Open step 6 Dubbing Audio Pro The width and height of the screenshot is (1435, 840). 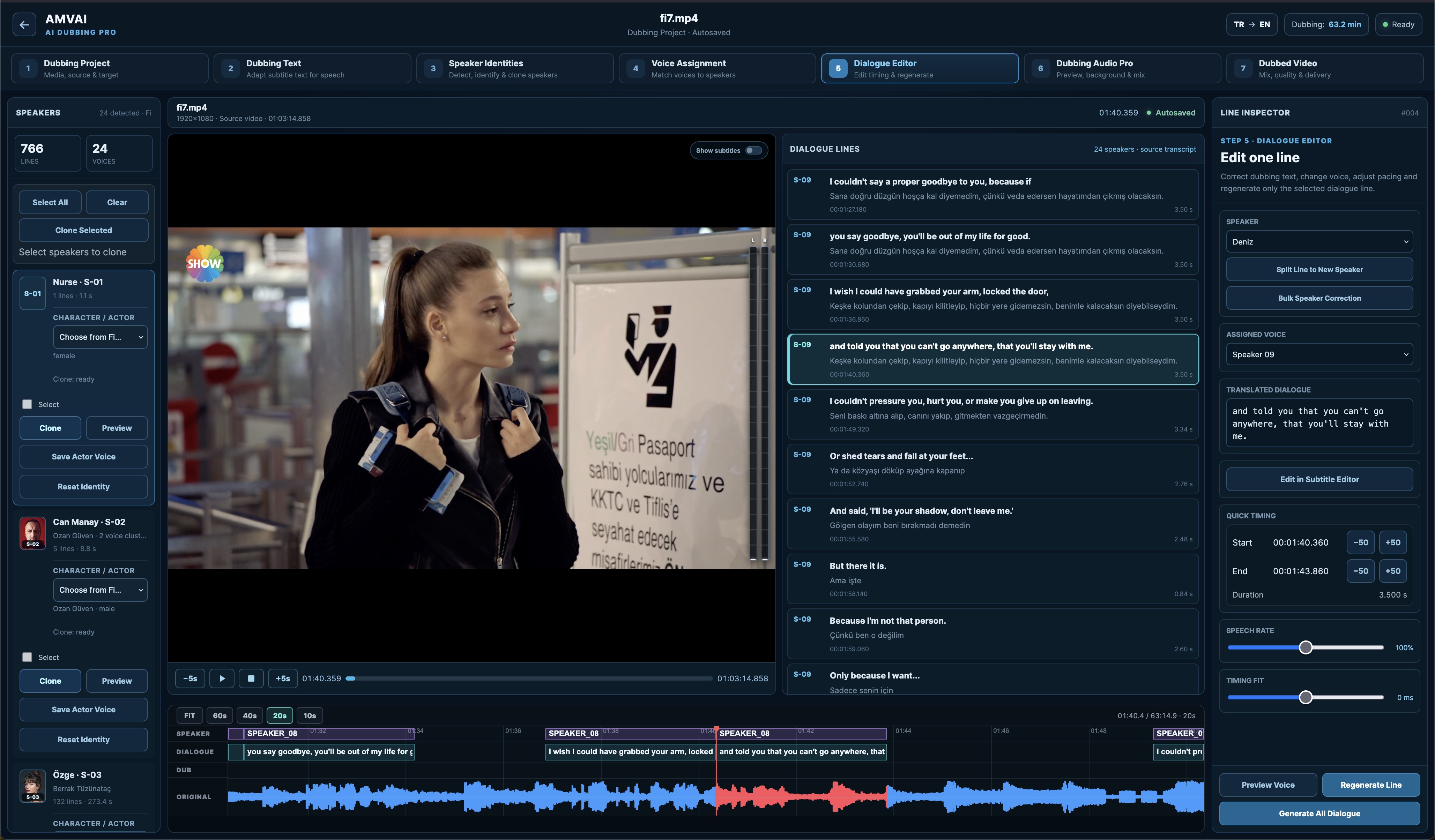pos(1122,68)
